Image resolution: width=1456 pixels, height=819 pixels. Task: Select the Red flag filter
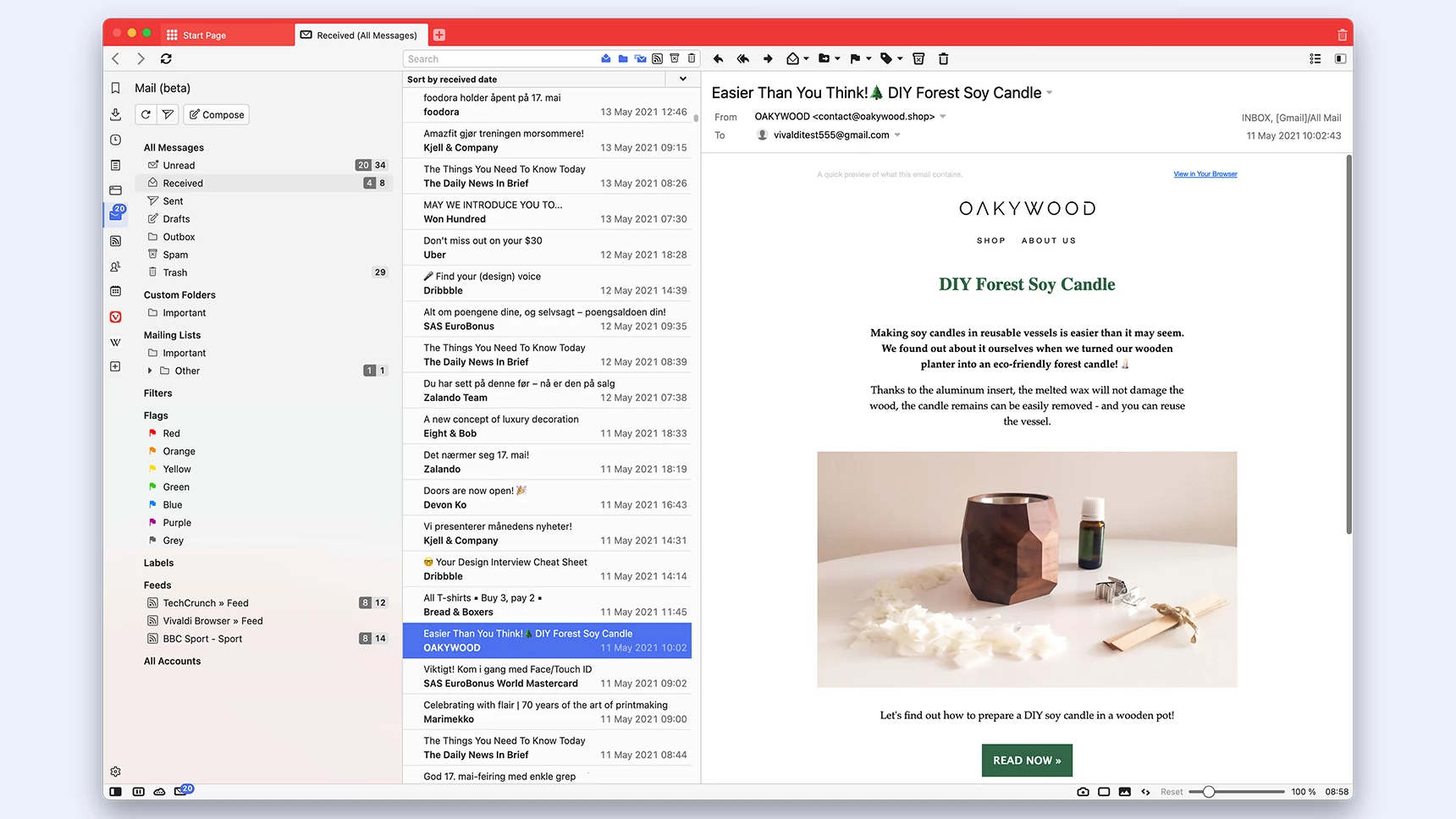point(264,433)
